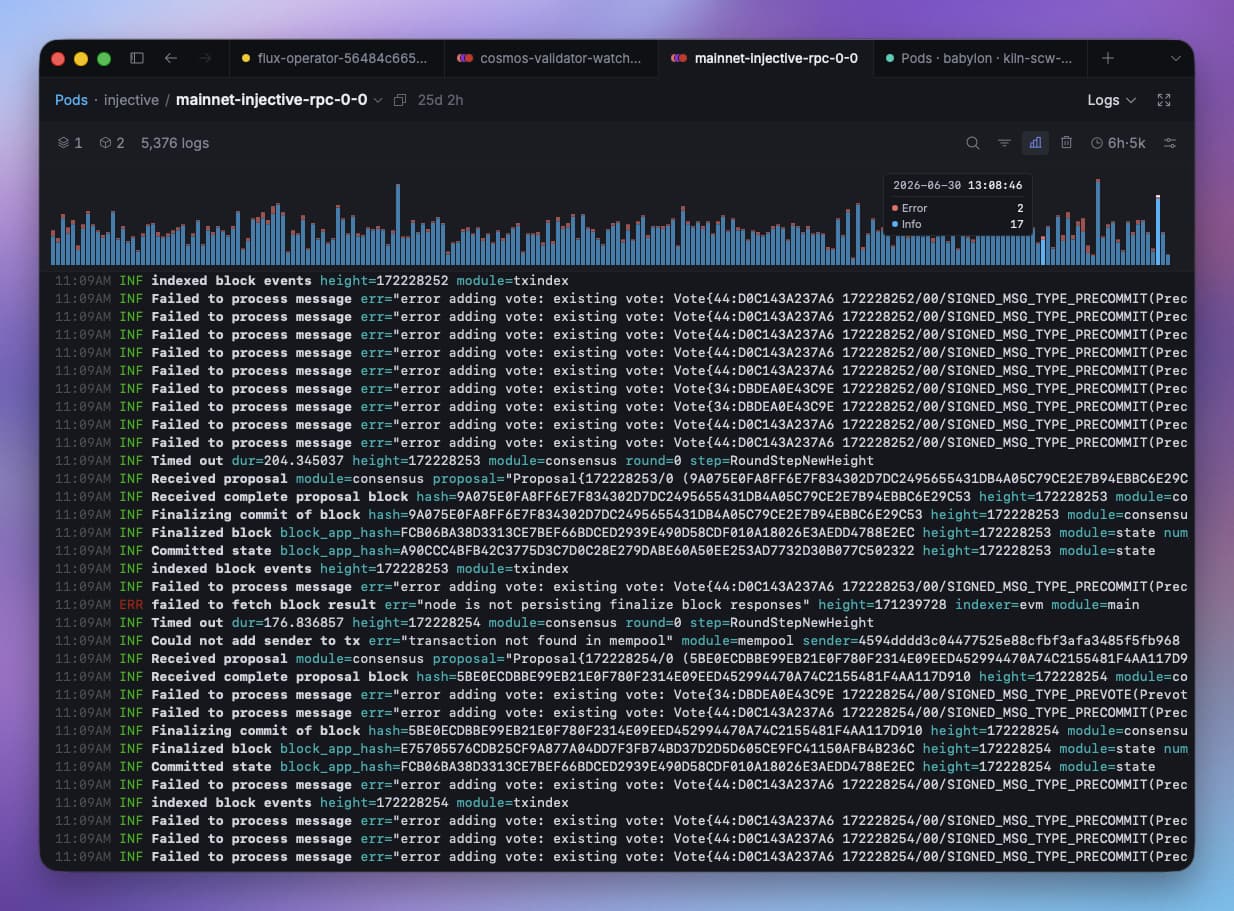
Task: Select 'Finalized block' line with block_app_hash=FCB06BA38
Action: pyautogui.click(x=621, y=533)
